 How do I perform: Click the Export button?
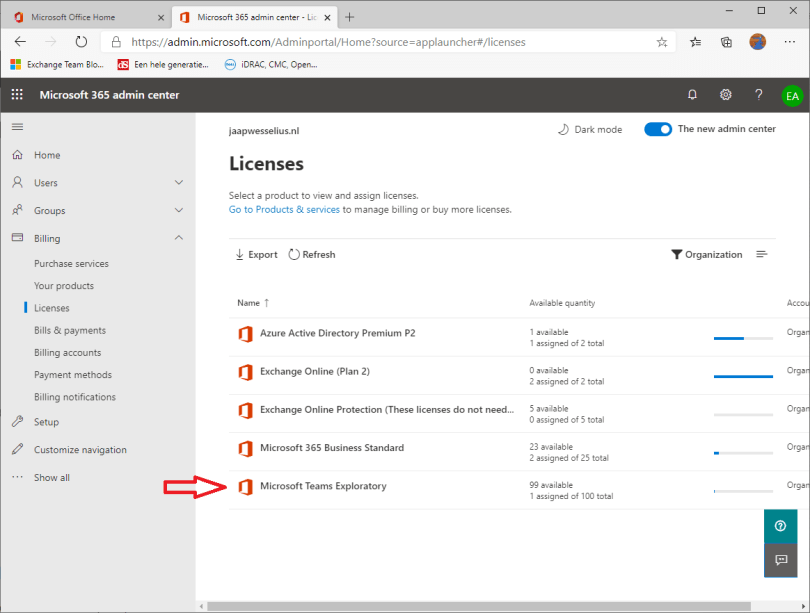click(256, 255)
